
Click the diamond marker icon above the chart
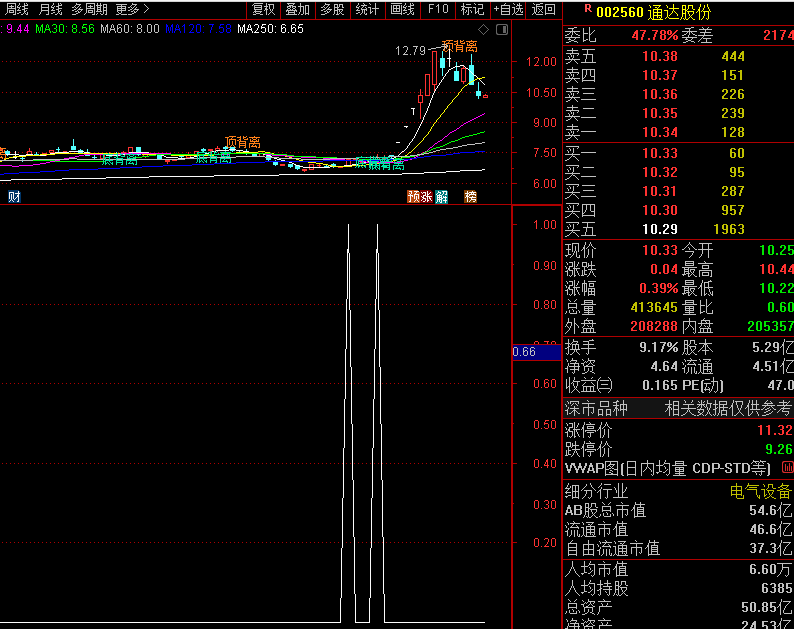coord(484,29)
